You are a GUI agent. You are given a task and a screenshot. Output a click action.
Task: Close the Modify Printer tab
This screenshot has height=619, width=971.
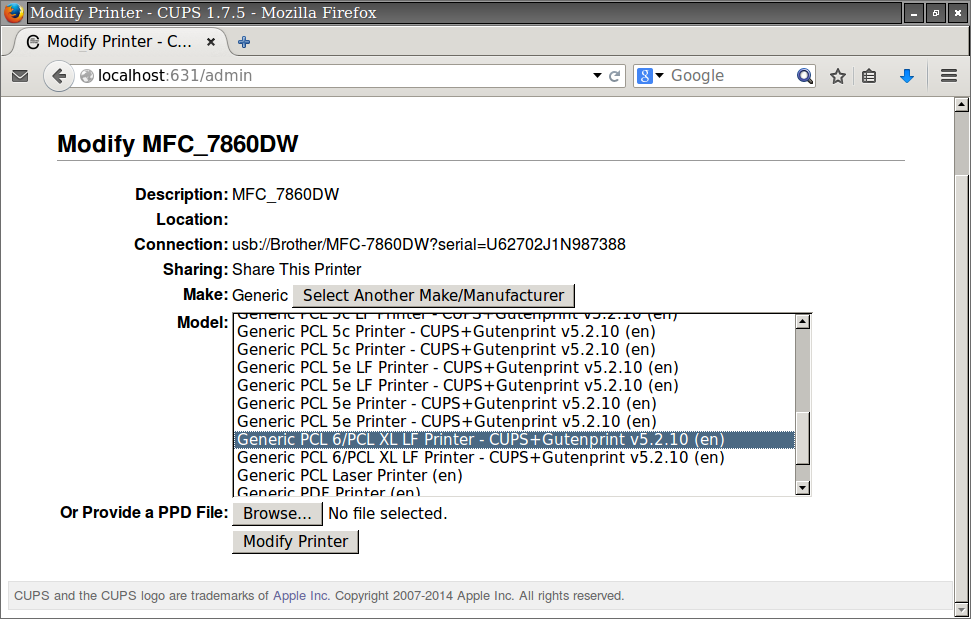click(211, 41)
